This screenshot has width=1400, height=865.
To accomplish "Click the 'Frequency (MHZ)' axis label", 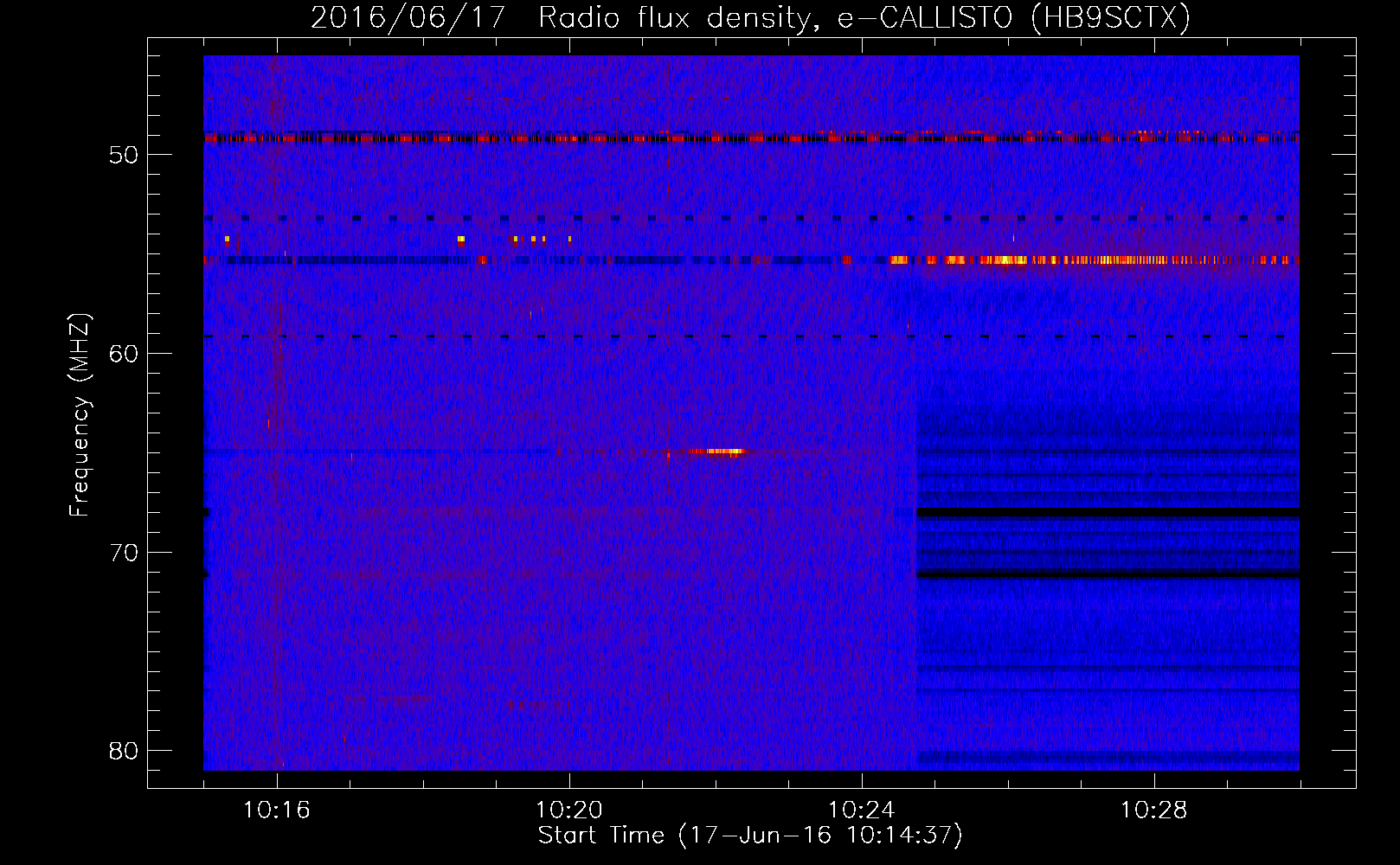I will click(x=80, y=415).
